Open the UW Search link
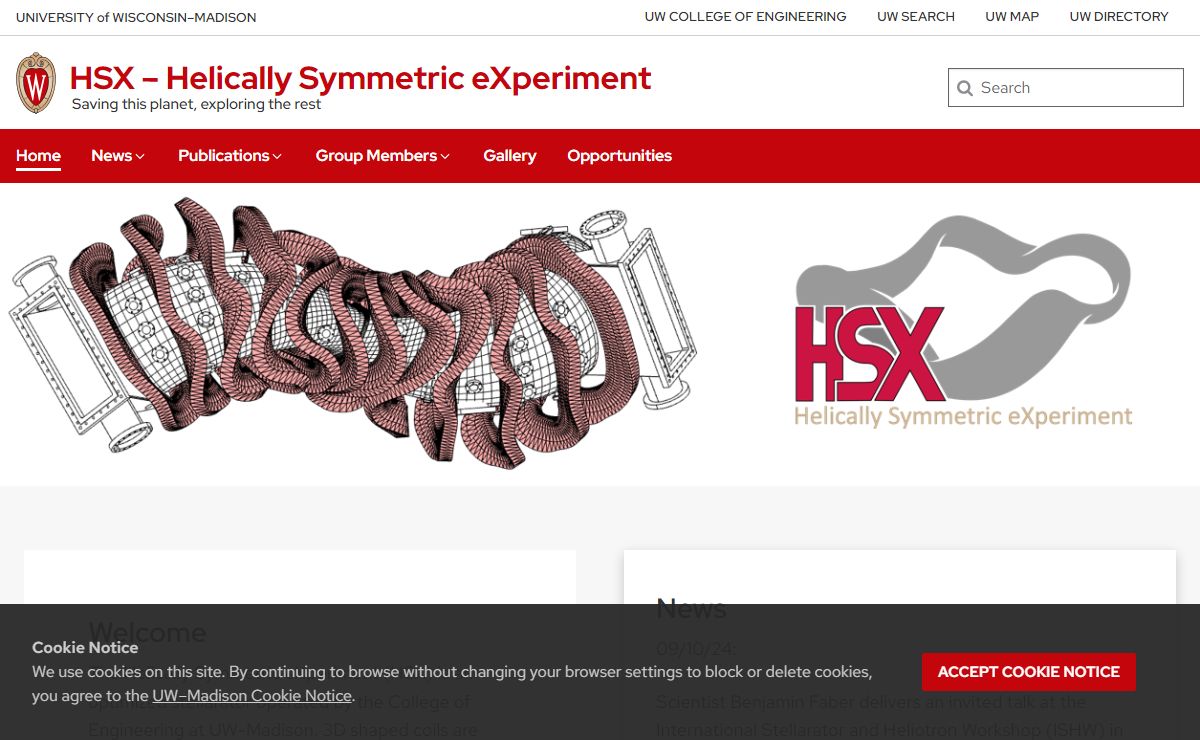1200x740 pixels. tap(916, 17)
